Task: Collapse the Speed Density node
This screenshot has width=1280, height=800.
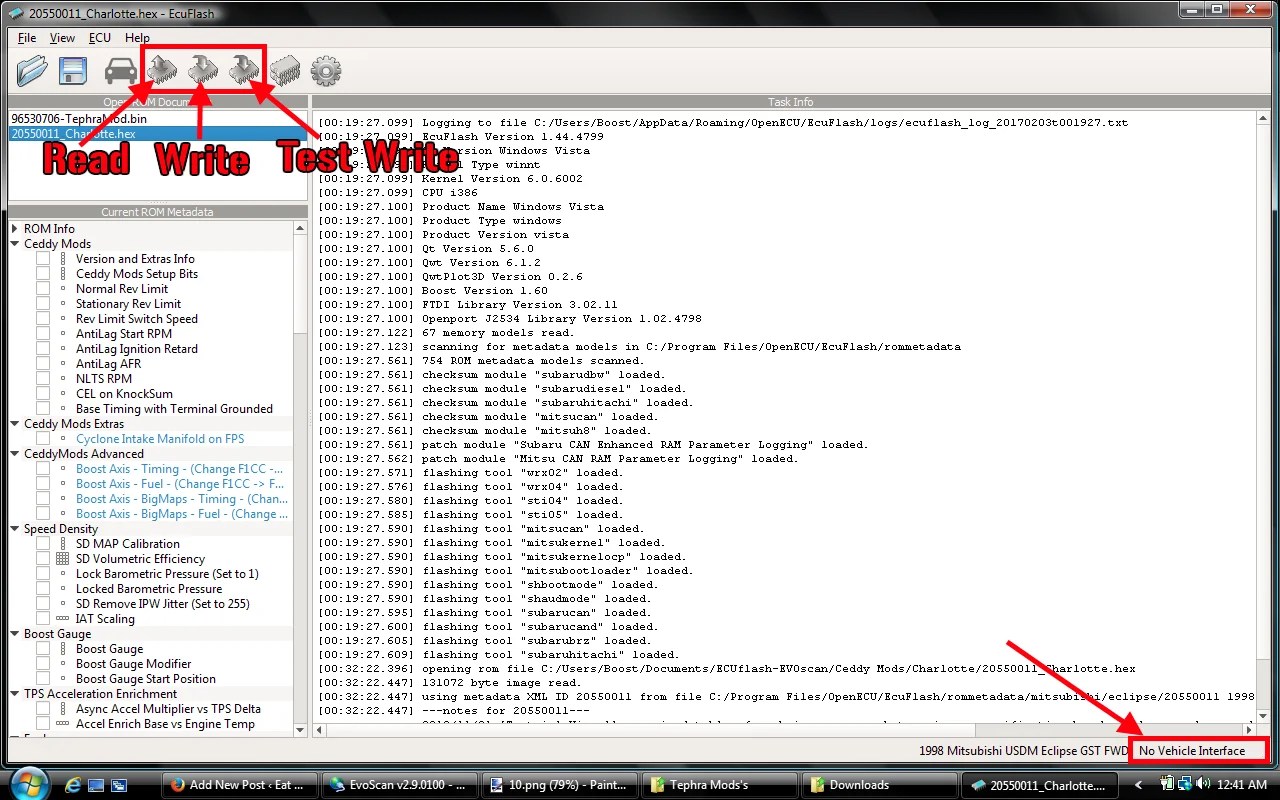Action: (15, 528)
